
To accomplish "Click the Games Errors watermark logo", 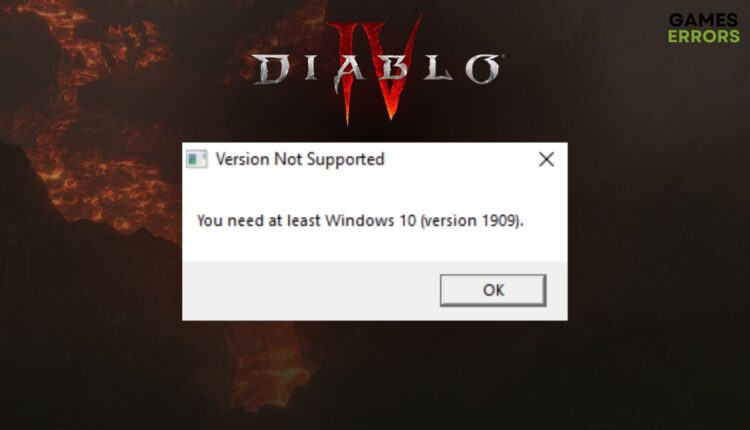I will [704, 28].
